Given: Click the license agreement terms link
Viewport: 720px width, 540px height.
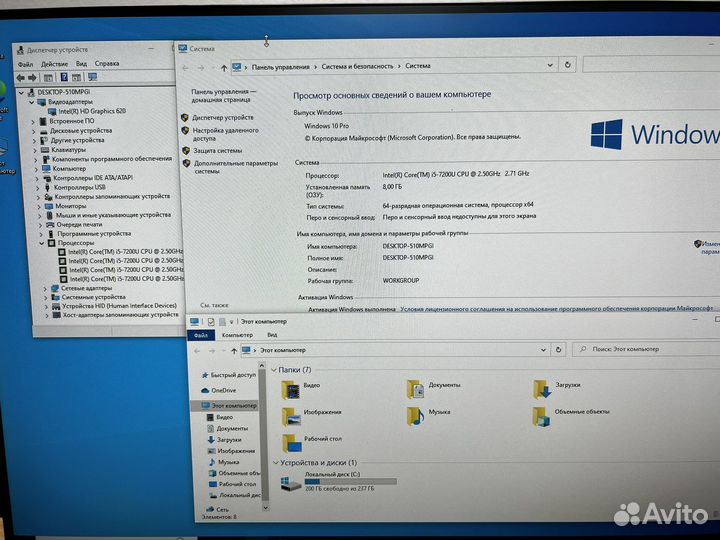Looking at the screenshot, I should (x=557, y=309).
